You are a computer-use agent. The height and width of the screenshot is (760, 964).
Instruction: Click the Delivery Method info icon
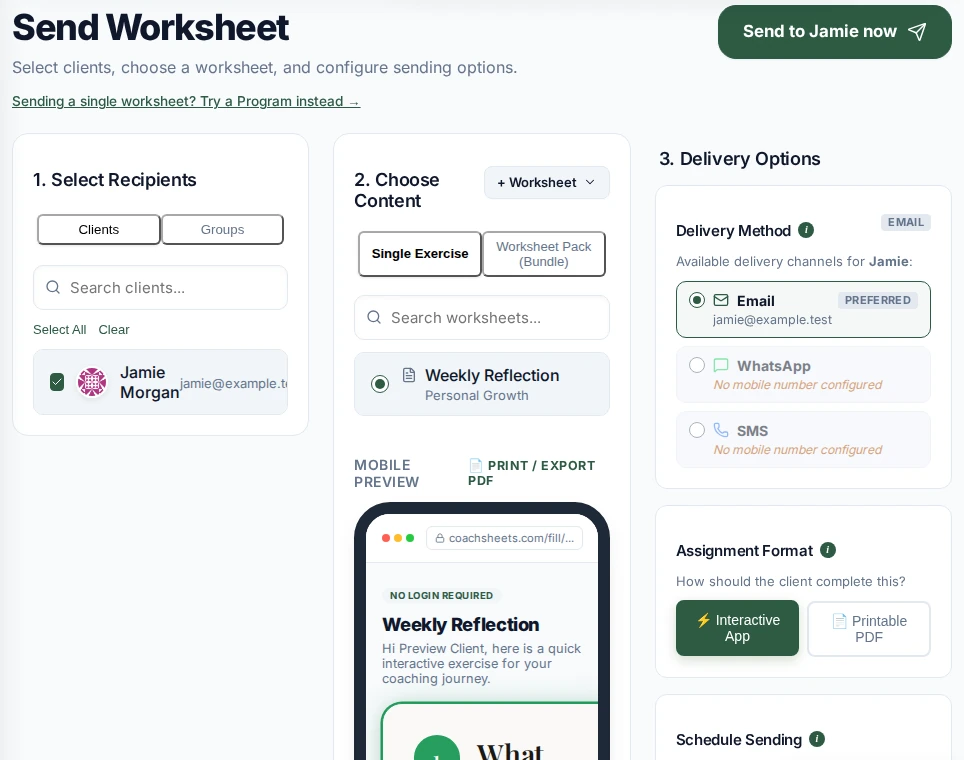[806, 230]
